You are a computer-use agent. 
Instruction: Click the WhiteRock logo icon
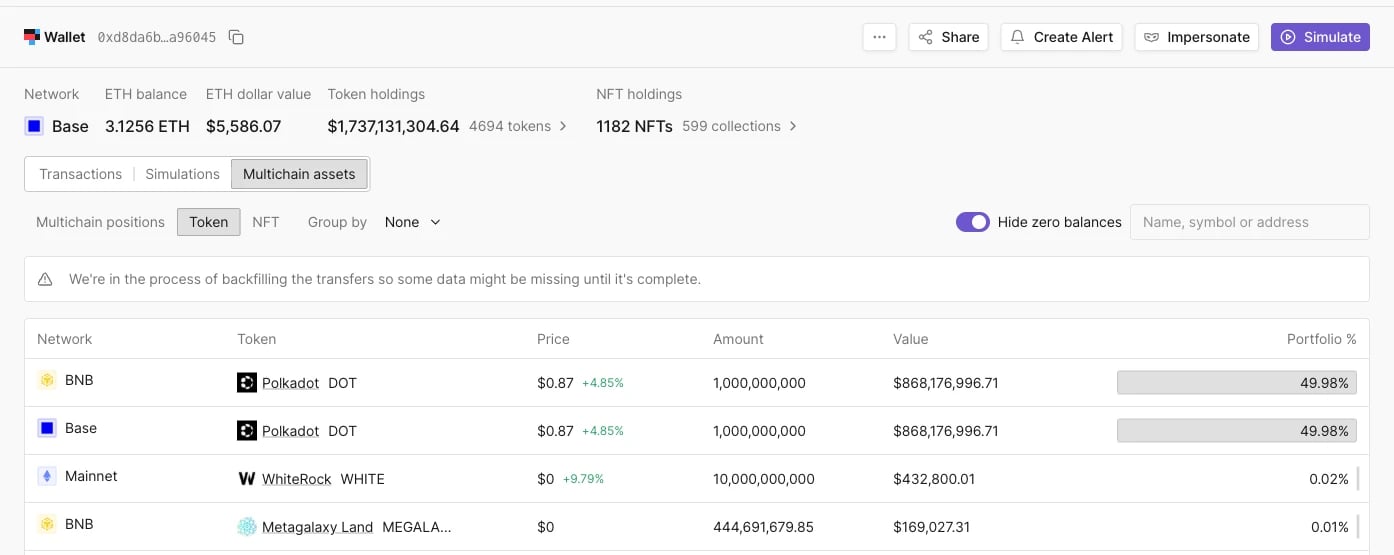click(247, 479)
